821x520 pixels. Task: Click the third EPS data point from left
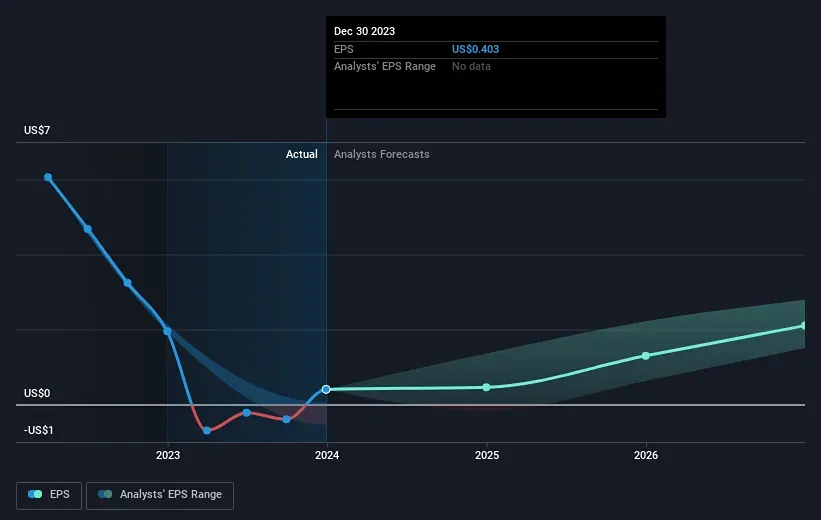(127, 282)
